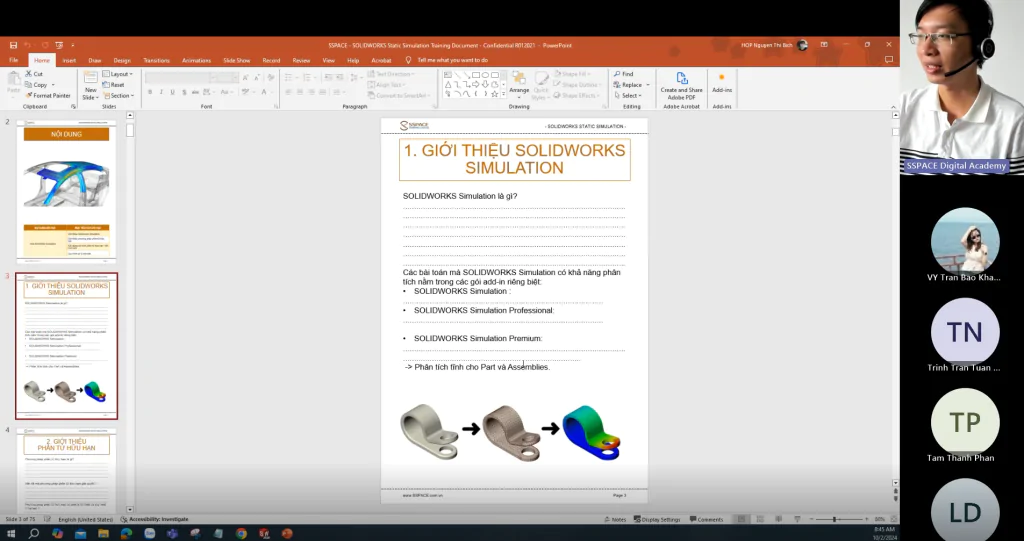
Task: Align text to the right
Action: (311, 92)
